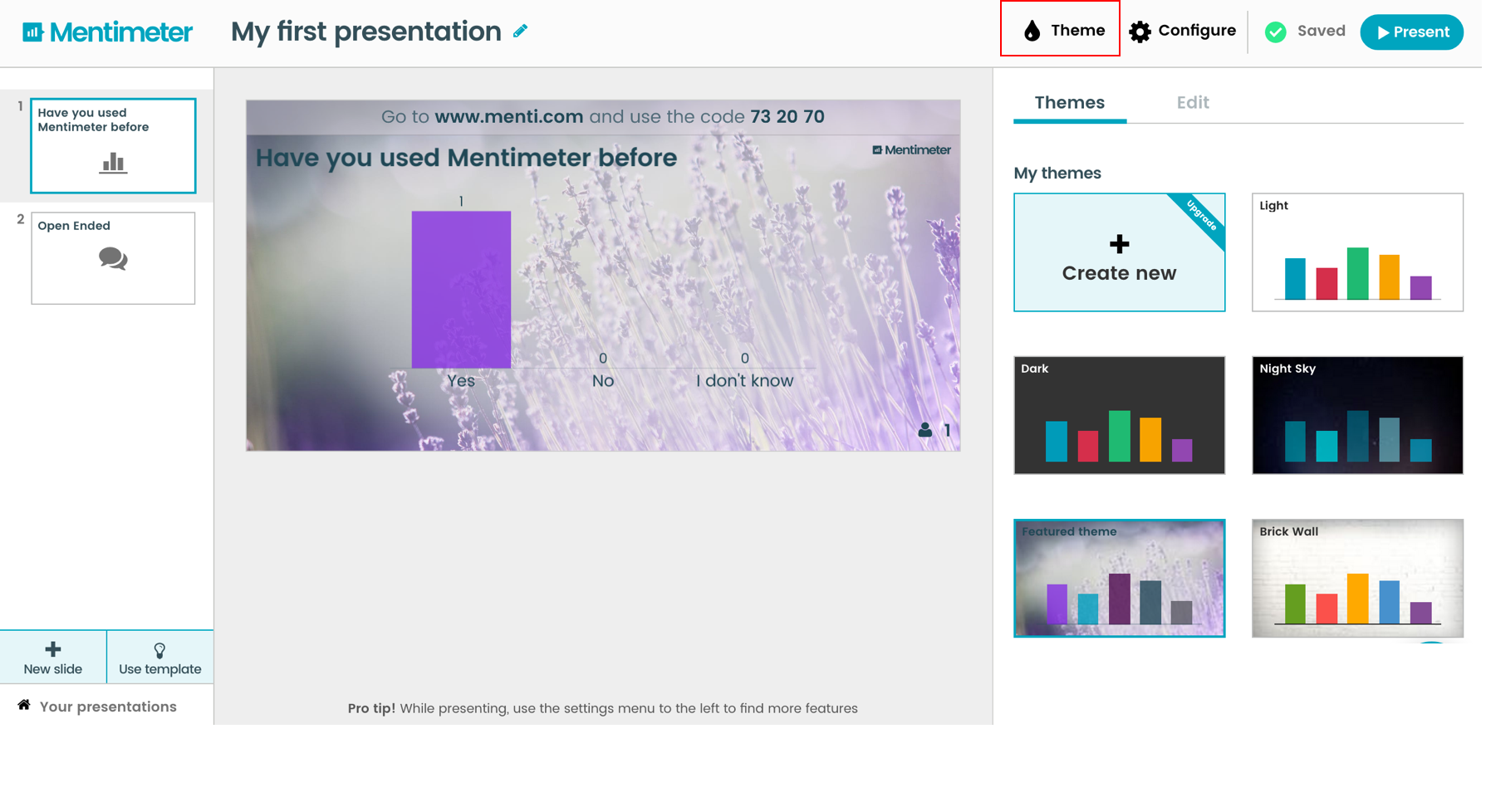Select the Dark theme
Image resolution: width=1486 pixels, height=812 pixels.
(x=1119, y=415)
